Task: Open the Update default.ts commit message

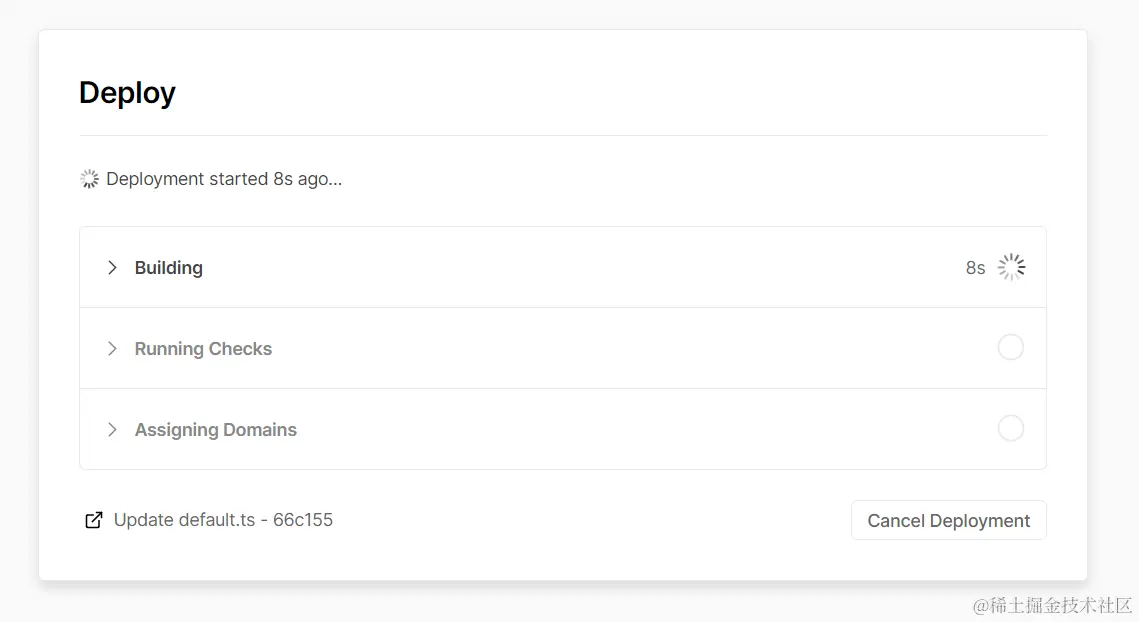Action: 185,520
